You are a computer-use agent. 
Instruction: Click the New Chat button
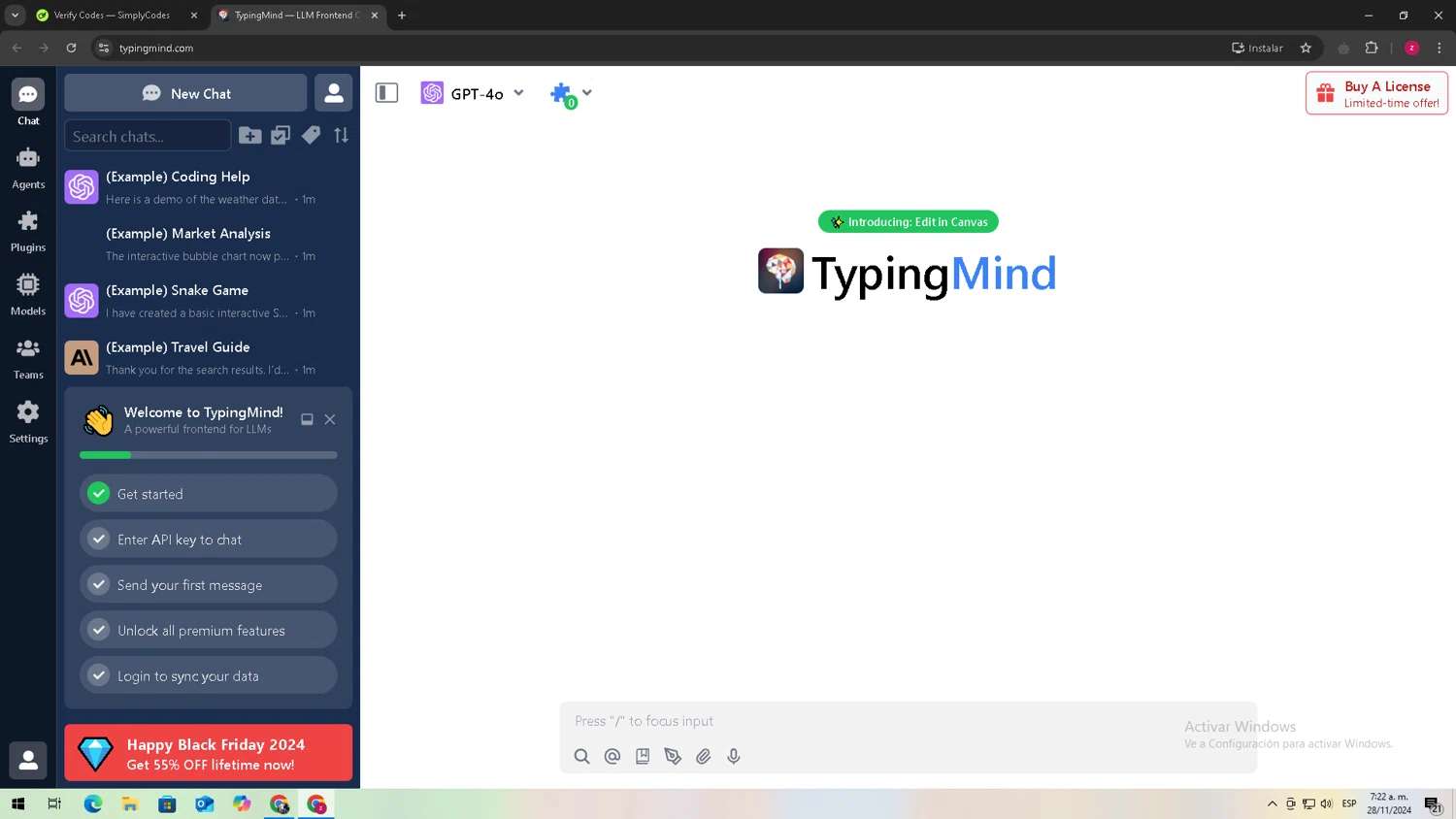click(x=185, y=93)
